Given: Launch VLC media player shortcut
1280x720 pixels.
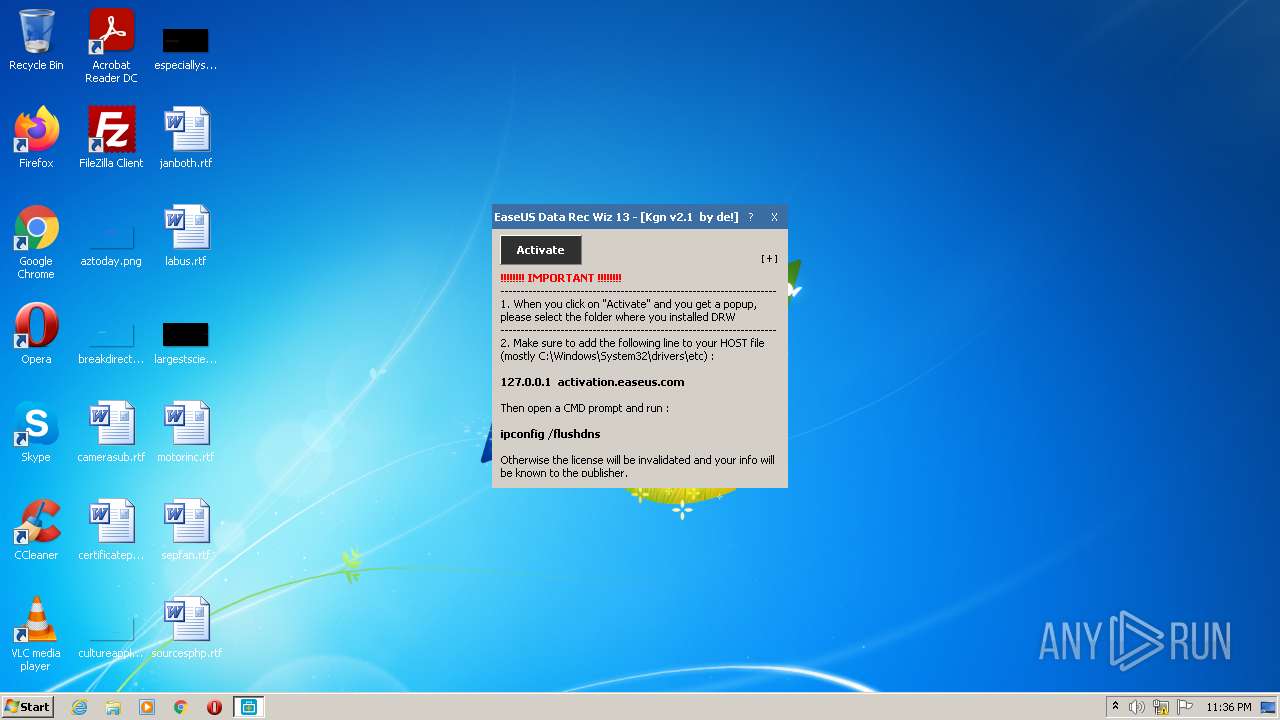Looking at the screenshot, I should [x=36, y=634].
